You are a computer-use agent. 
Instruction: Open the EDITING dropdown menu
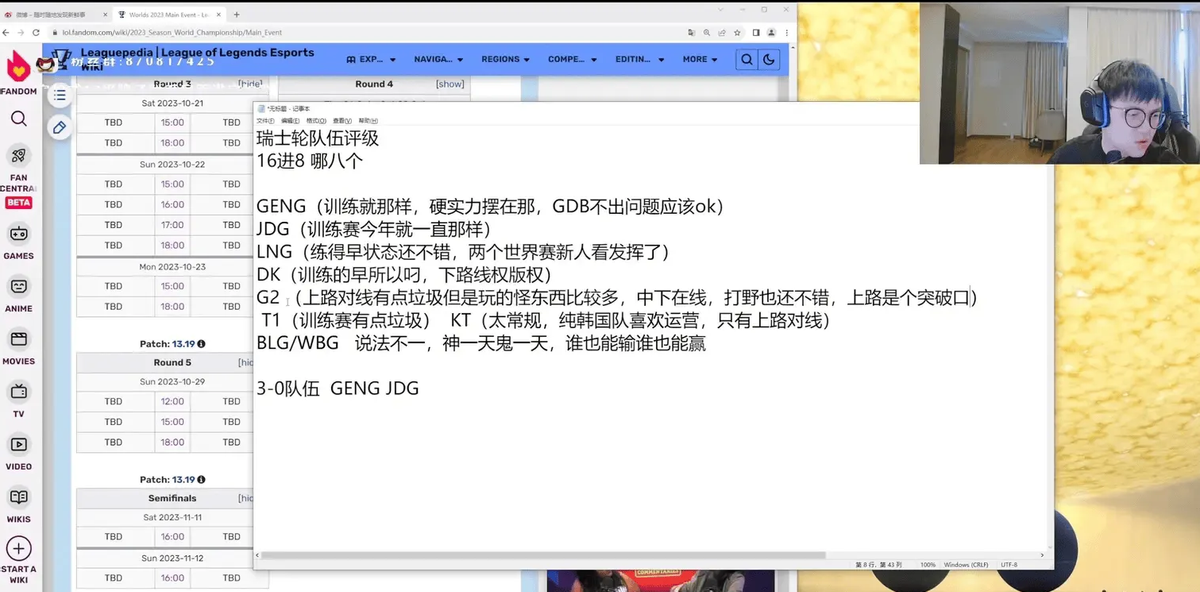[639, 59]
